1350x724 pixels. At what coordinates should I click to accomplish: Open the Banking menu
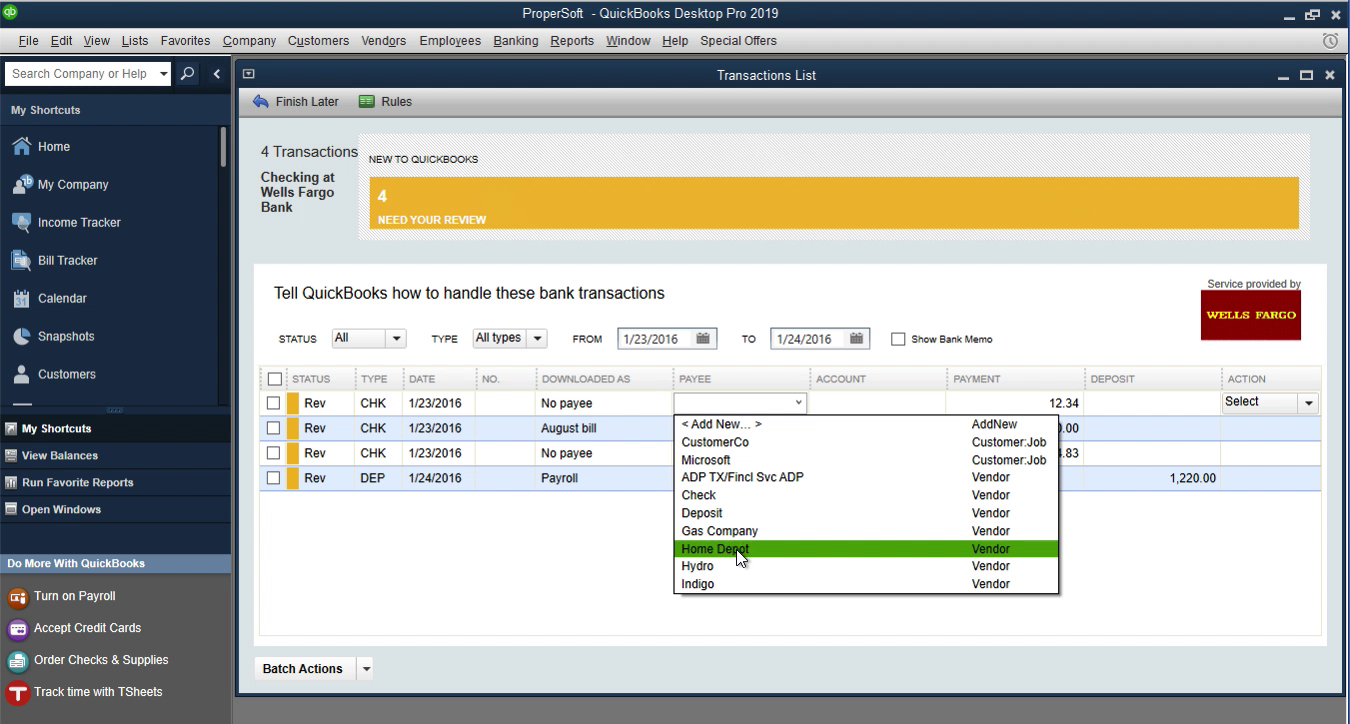tap(516, 41)
